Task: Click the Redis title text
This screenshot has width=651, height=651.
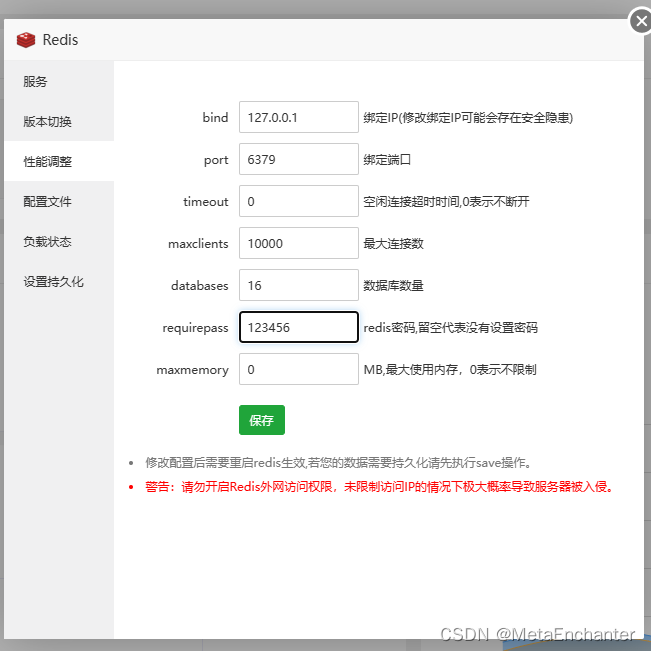Action: coord(60,40)
